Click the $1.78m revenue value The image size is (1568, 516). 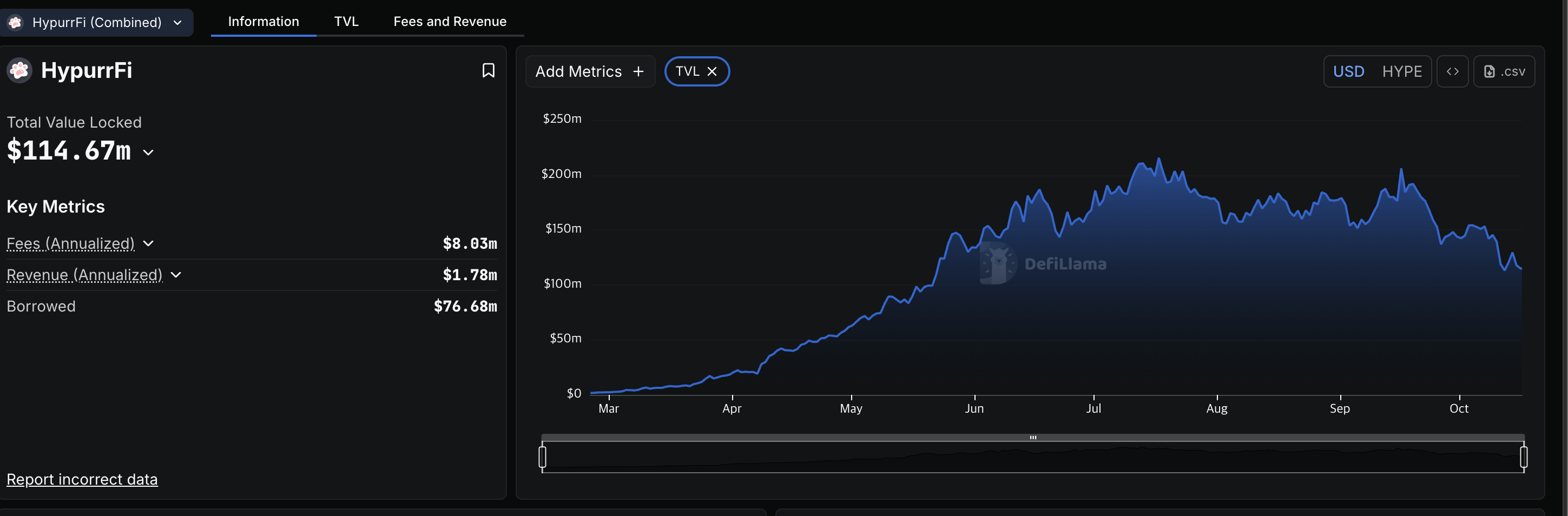click(x=470, y=275)
